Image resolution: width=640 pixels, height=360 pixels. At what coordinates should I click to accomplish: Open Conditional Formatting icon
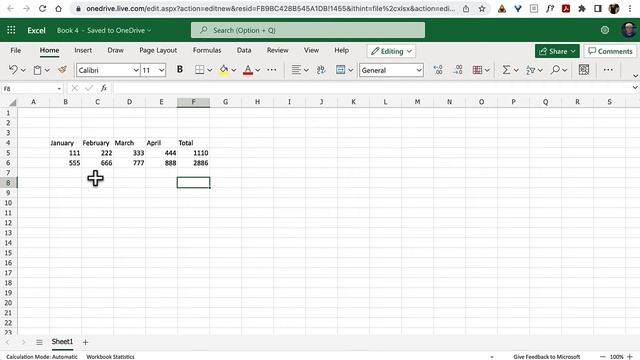point(477,70)
